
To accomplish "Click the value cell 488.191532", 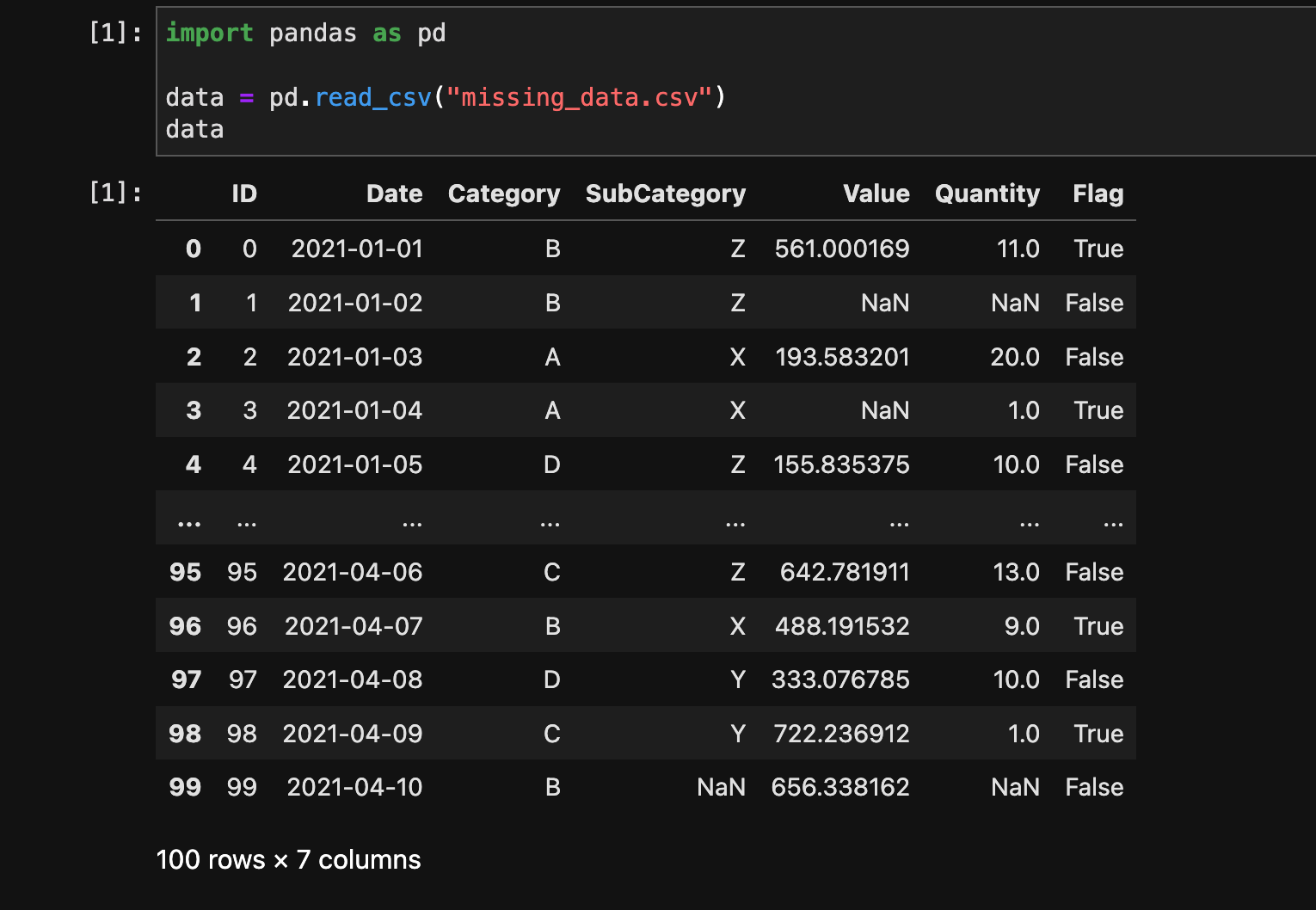I will 842,626.
